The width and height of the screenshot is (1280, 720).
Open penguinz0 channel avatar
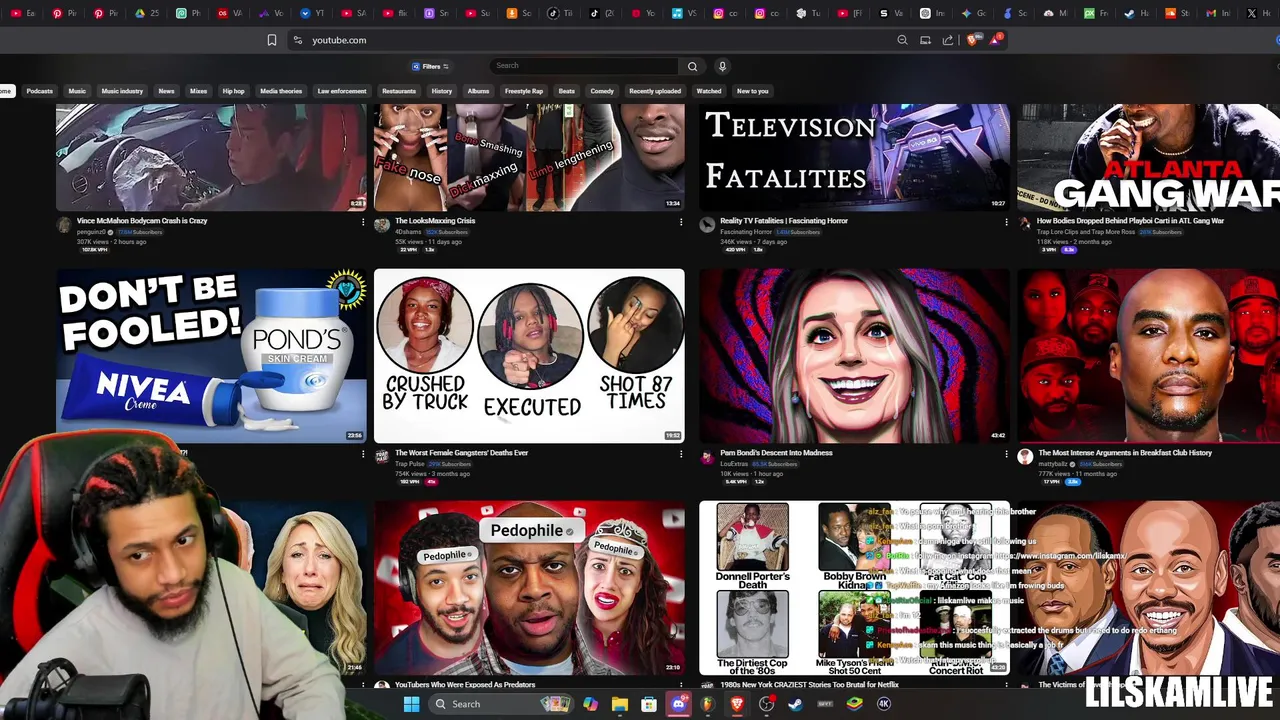point(65,225)
